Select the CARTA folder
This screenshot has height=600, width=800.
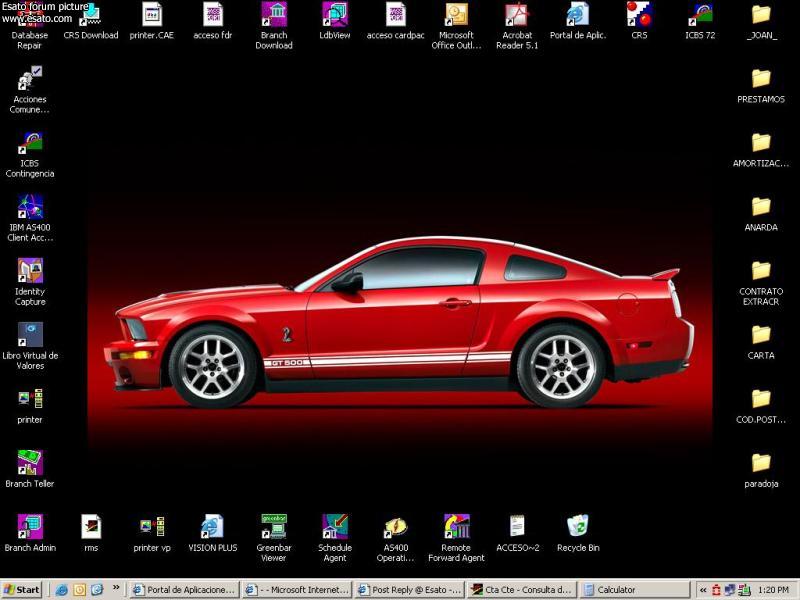(761, 342)
